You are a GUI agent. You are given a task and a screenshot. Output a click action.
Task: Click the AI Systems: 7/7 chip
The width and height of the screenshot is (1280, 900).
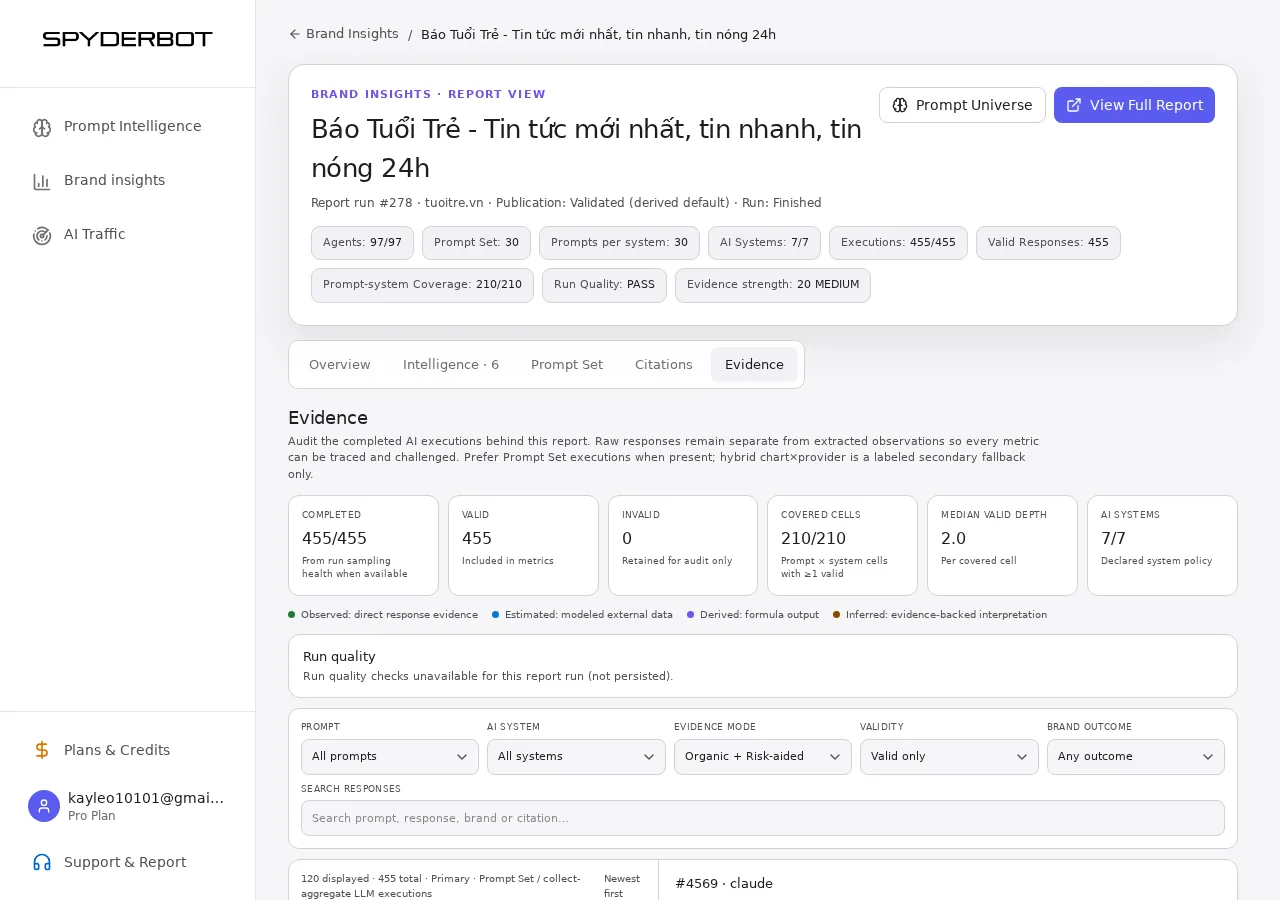click(764, 243)
